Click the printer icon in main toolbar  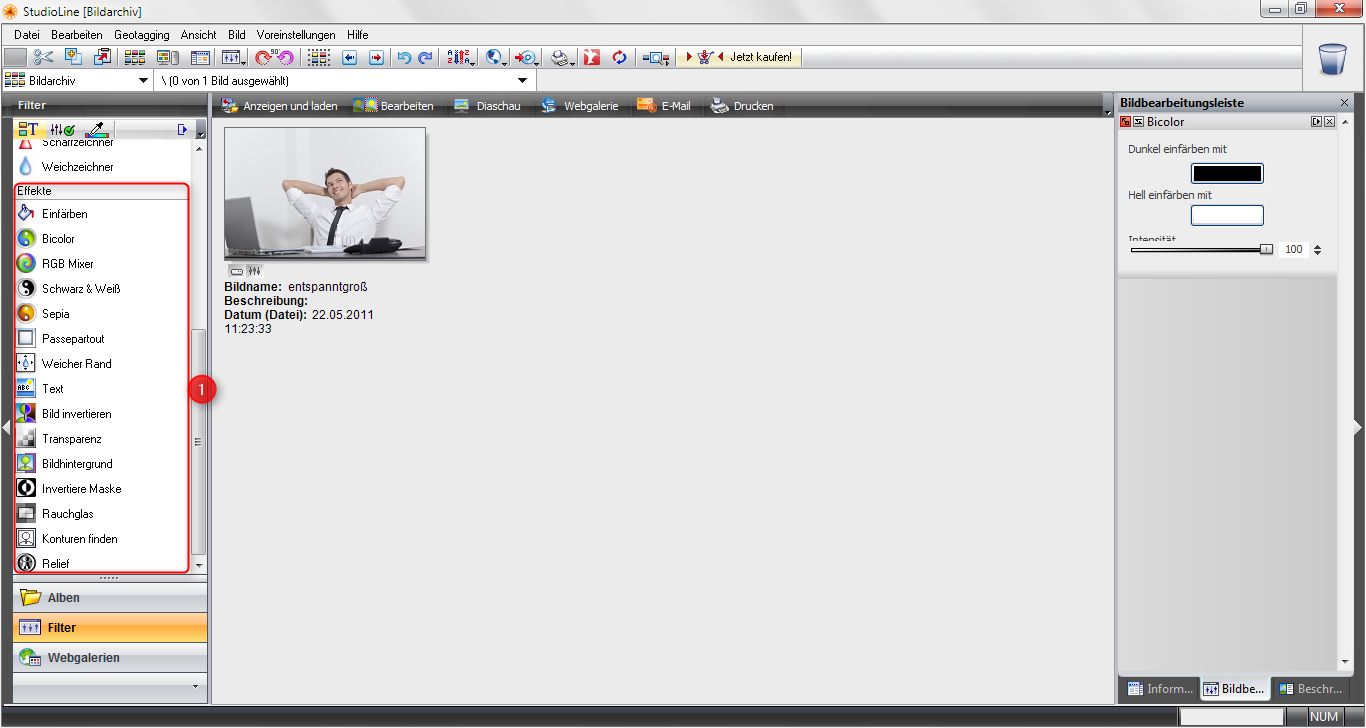[561, 58]
